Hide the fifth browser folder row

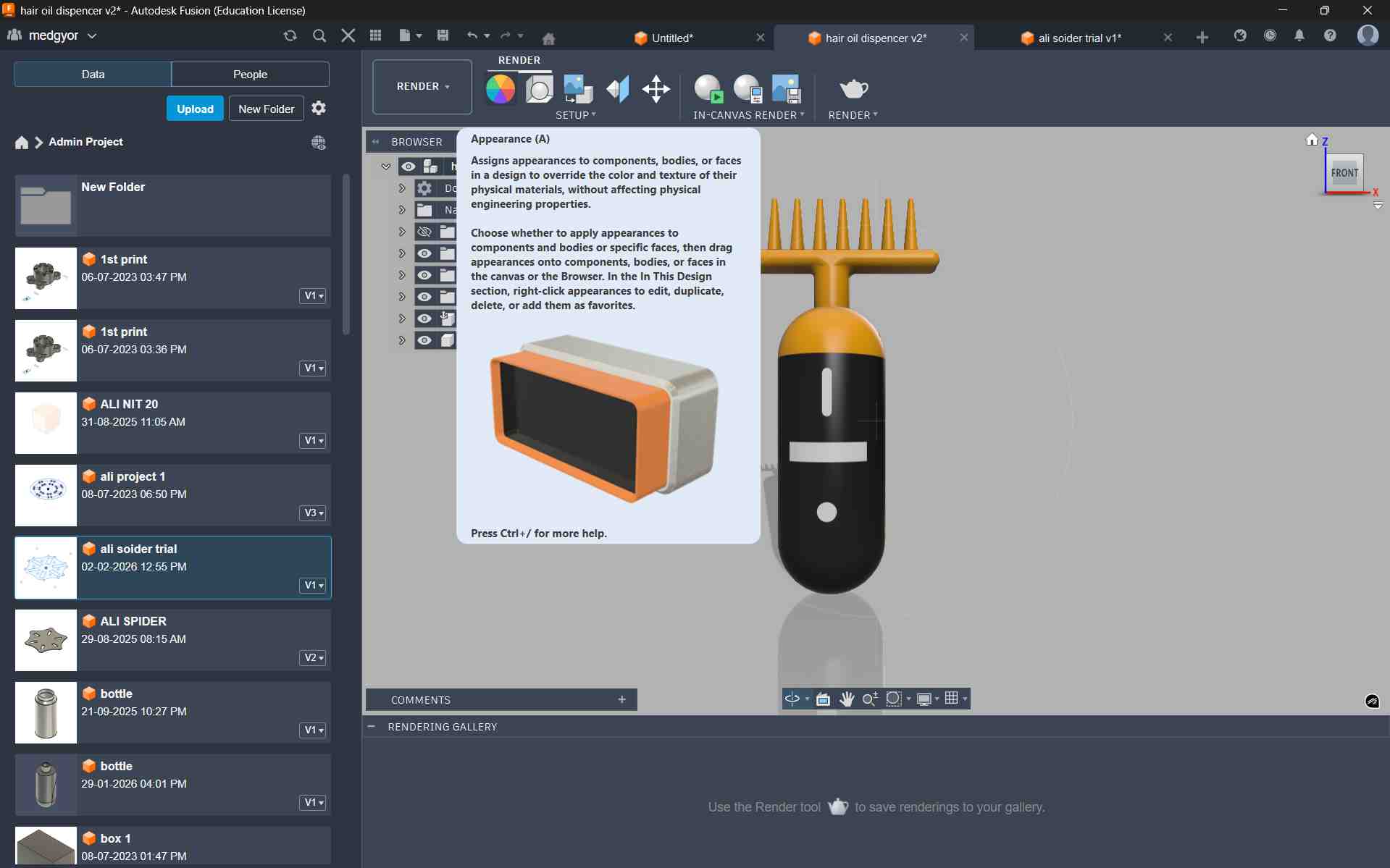click(x=424, y=275)
